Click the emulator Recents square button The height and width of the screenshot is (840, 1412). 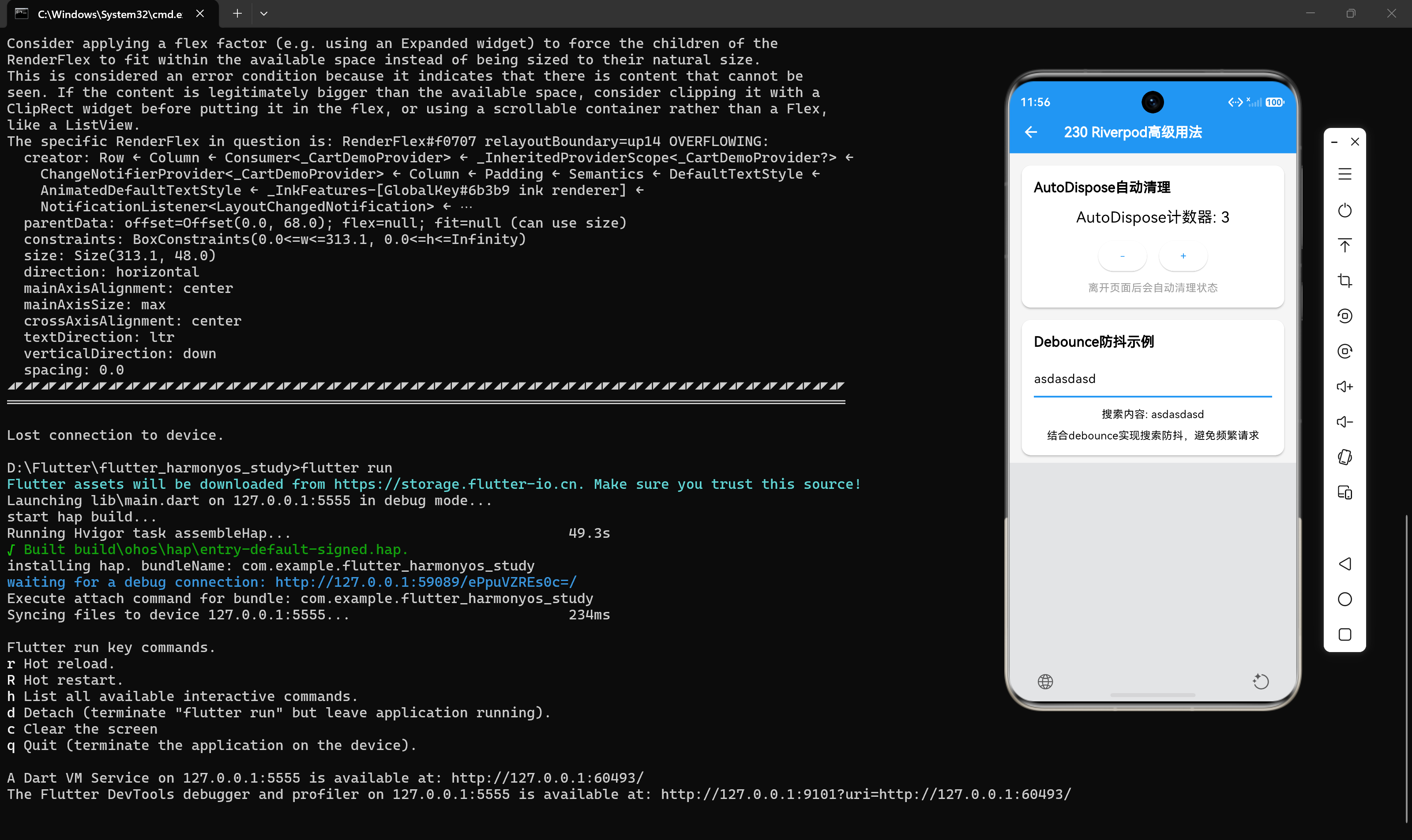point(1344,634)
